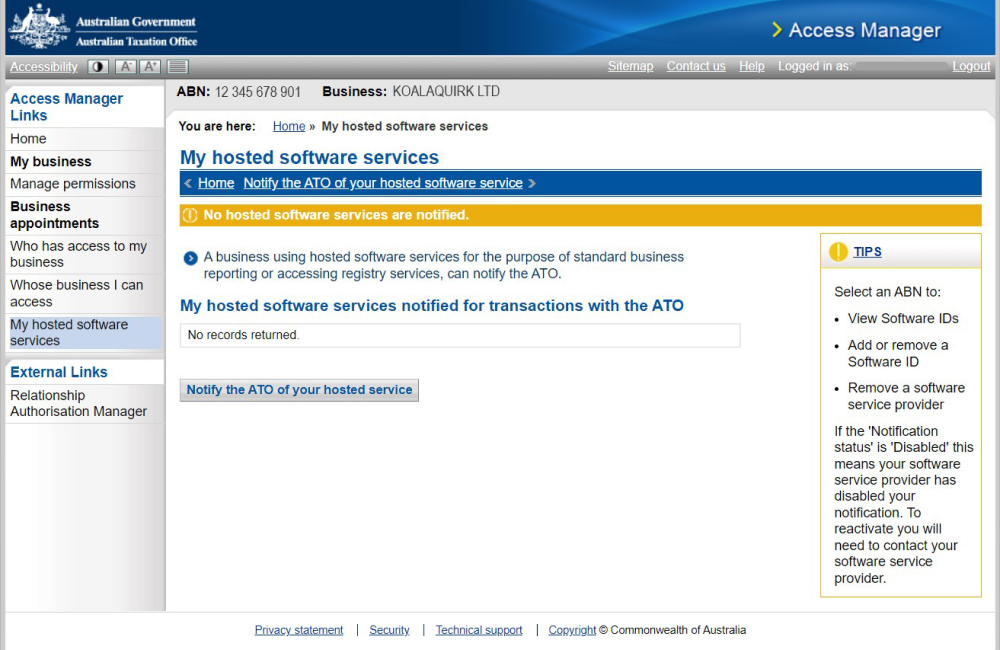Toggle the high contrast accessibility icon
Screen dimensions: 1000x650
coord(98,66)
